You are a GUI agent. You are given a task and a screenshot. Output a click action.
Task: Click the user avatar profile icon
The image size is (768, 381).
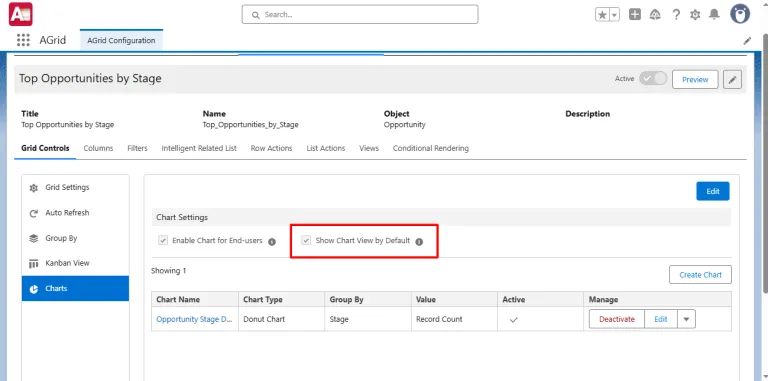[740, 14]
